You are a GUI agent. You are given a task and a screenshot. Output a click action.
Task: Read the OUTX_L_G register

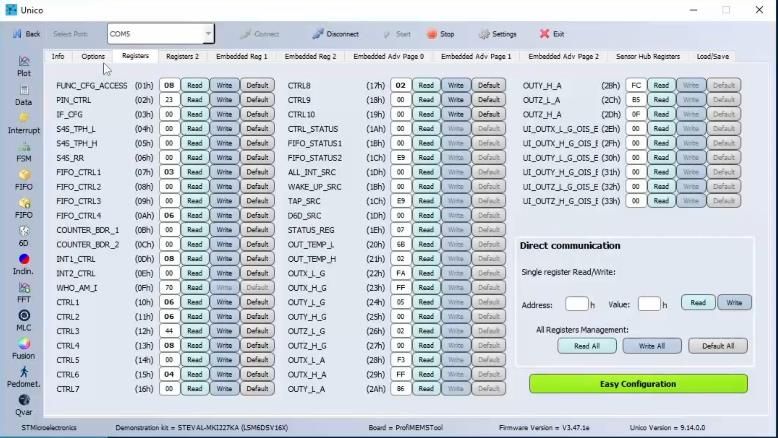click(x=426, y=273)
